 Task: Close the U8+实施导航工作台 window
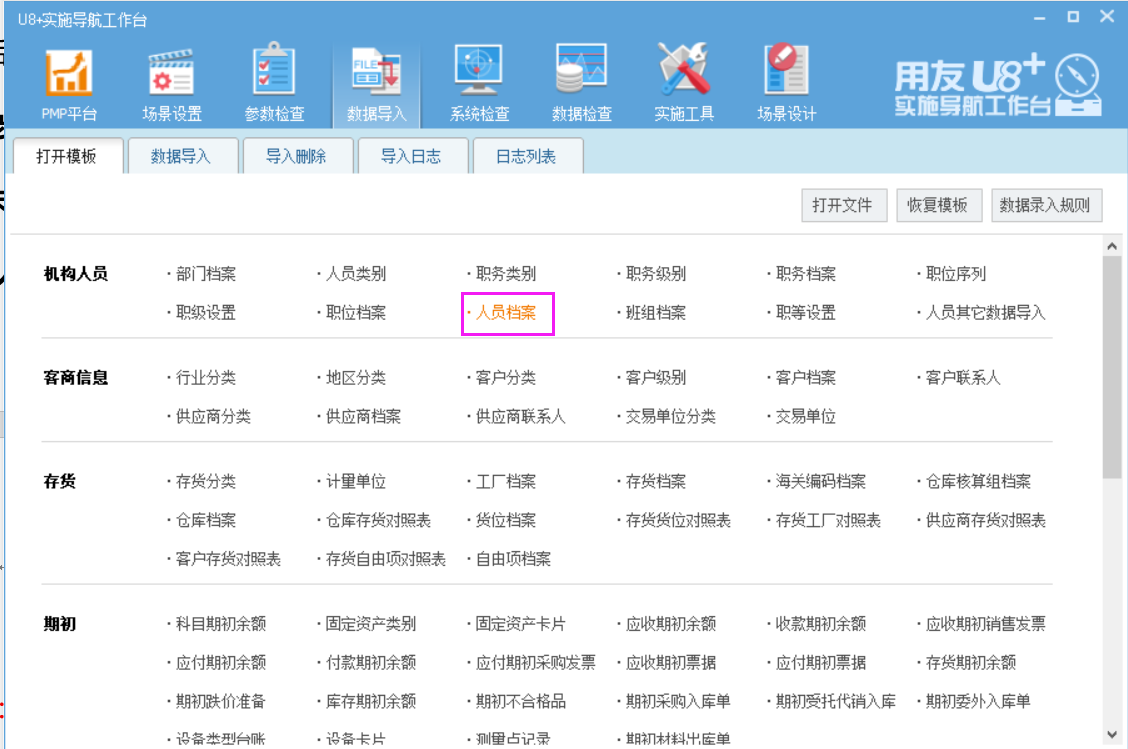click(x=1107, y=17)
